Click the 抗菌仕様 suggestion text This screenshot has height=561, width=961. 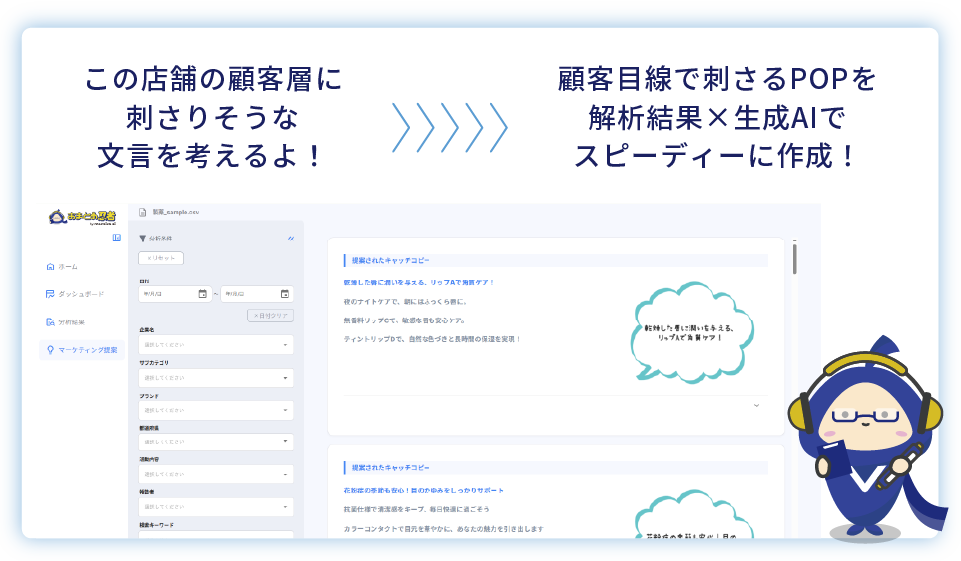pyautogui.click(x=416, y=509)
